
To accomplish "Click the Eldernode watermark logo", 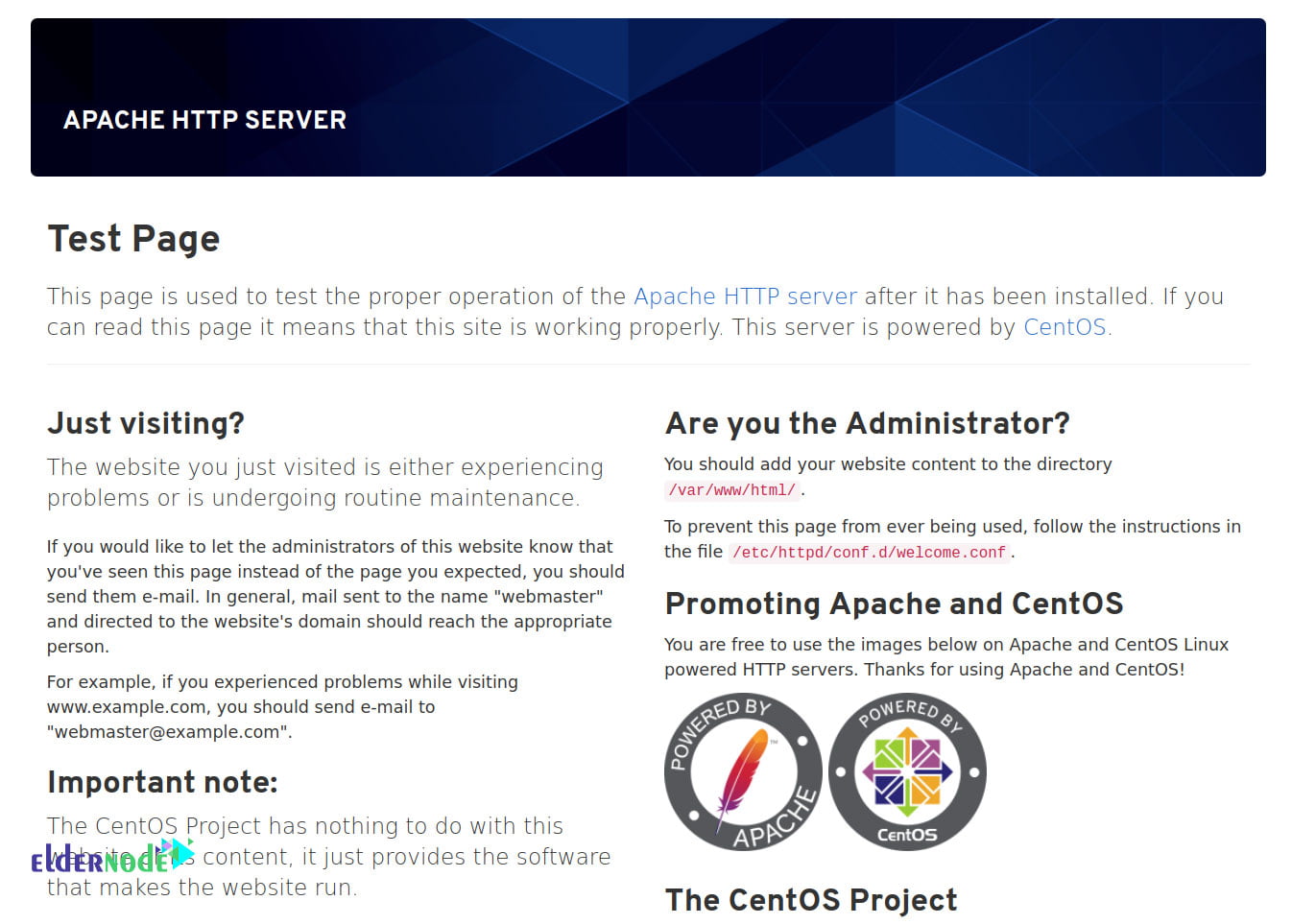I will pos(112,856).
